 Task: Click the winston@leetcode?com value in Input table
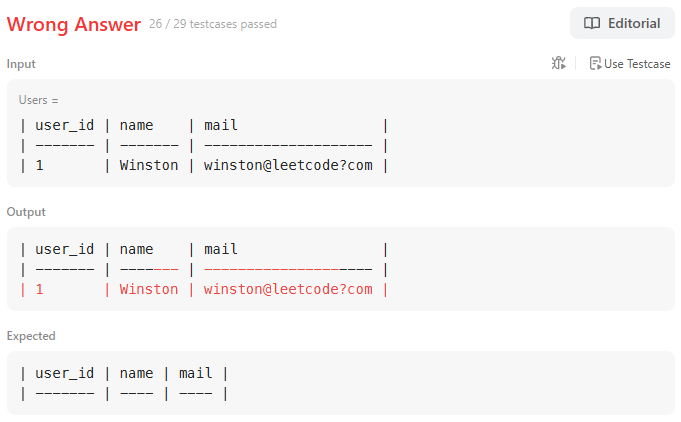(288, 165)
